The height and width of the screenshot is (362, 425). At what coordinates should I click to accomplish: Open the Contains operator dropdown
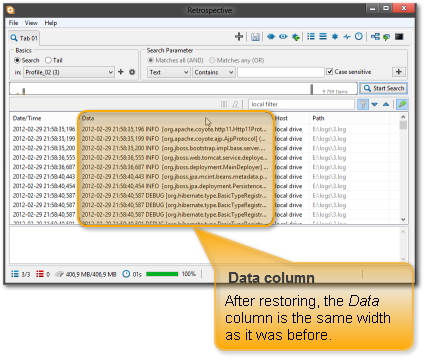214,72
